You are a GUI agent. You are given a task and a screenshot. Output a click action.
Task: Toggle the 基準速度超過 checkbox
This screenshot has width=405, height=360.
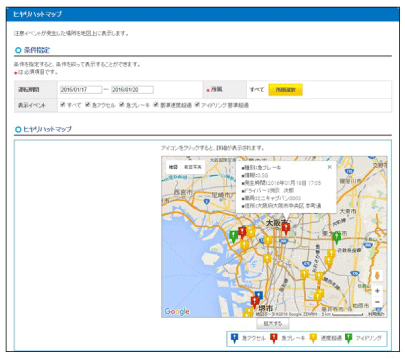156,105
